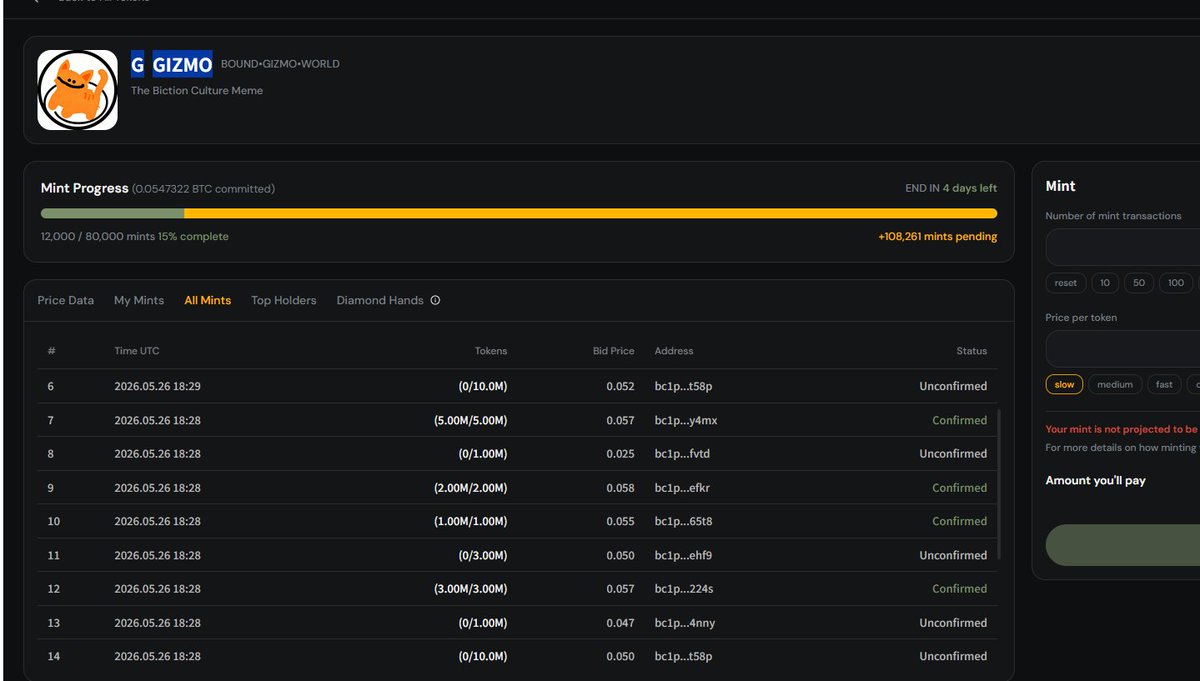Open the Price Data tab

(66, 300)
